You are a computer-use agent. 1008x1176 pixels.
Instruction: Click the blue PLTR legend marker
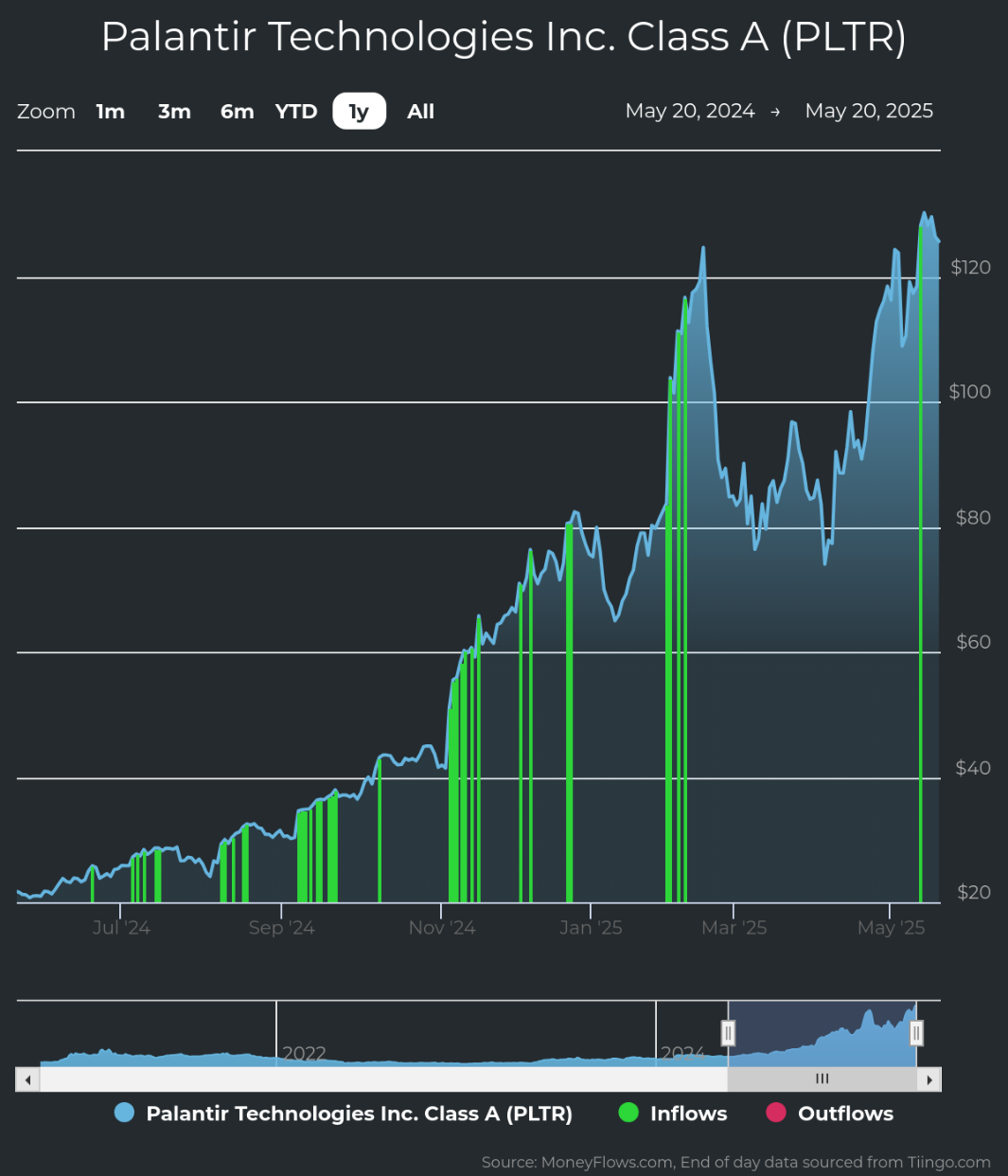click(x=124, y=1113)
